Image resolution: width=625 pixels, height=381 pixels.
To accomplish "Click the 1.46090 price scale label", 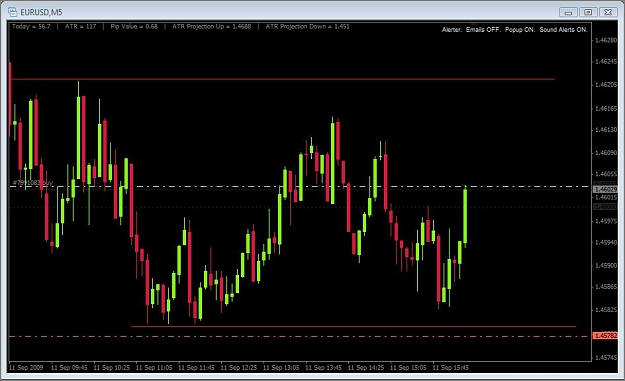I will pos(605,153).
